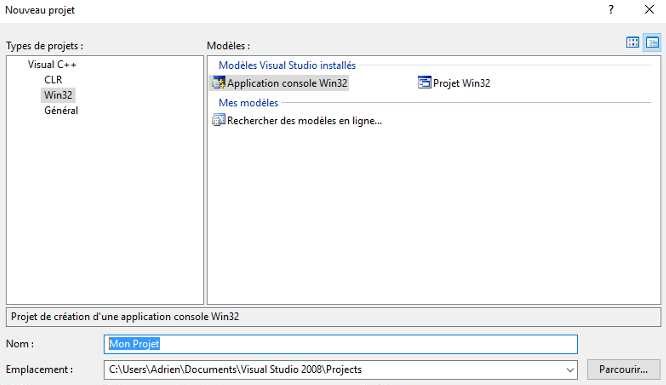The image size is (666, 385).
Task: Click the online template search icon
Action: (x=218, y=120)
